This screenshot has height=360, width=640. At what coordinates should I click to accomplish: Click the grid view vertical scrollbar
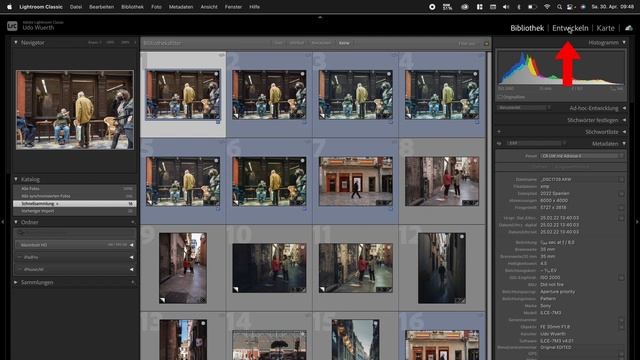pyautogui.click(x=489, y=204)
